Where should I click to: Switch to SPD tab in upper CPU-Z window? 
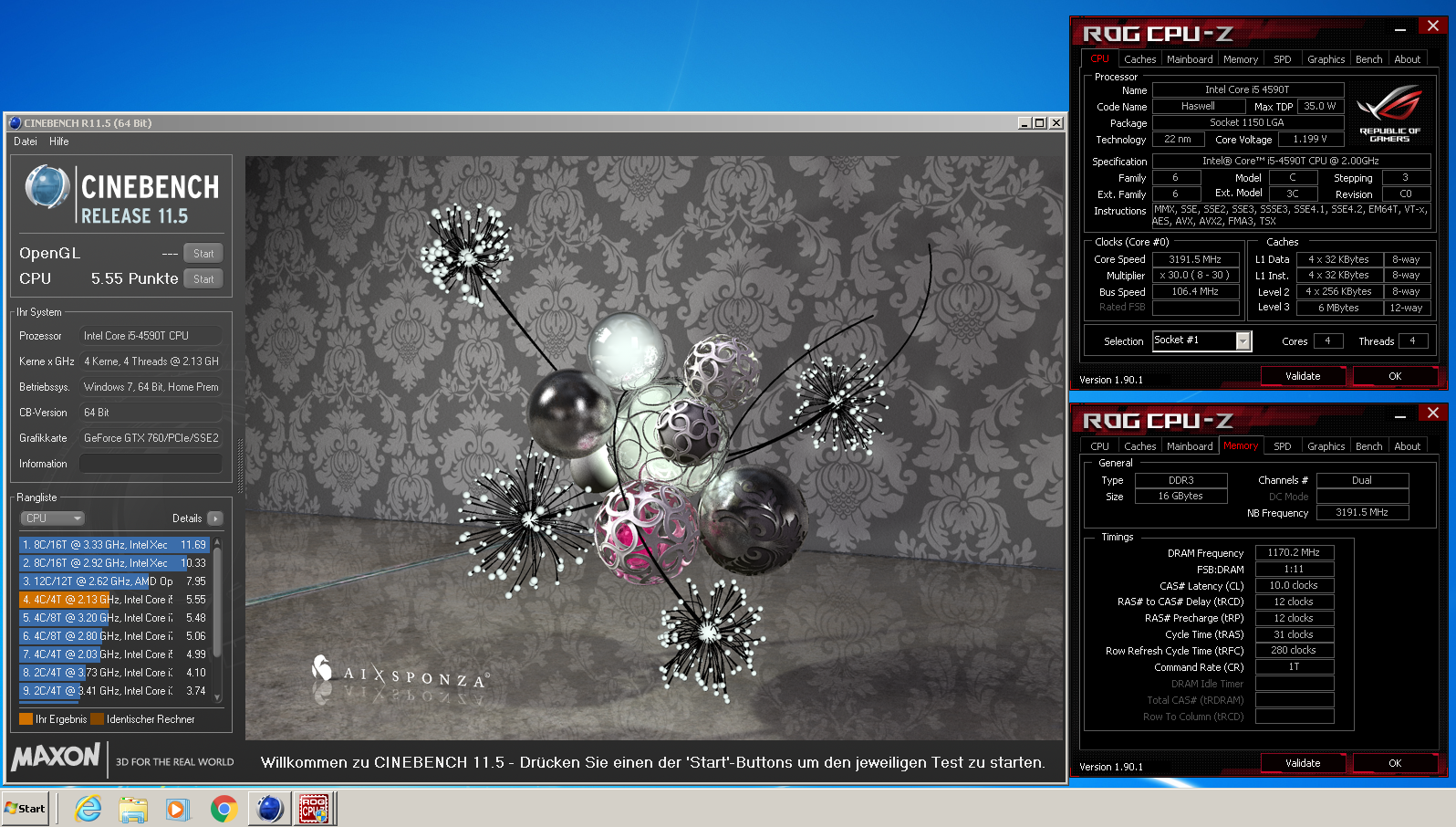pos(1283,59)
